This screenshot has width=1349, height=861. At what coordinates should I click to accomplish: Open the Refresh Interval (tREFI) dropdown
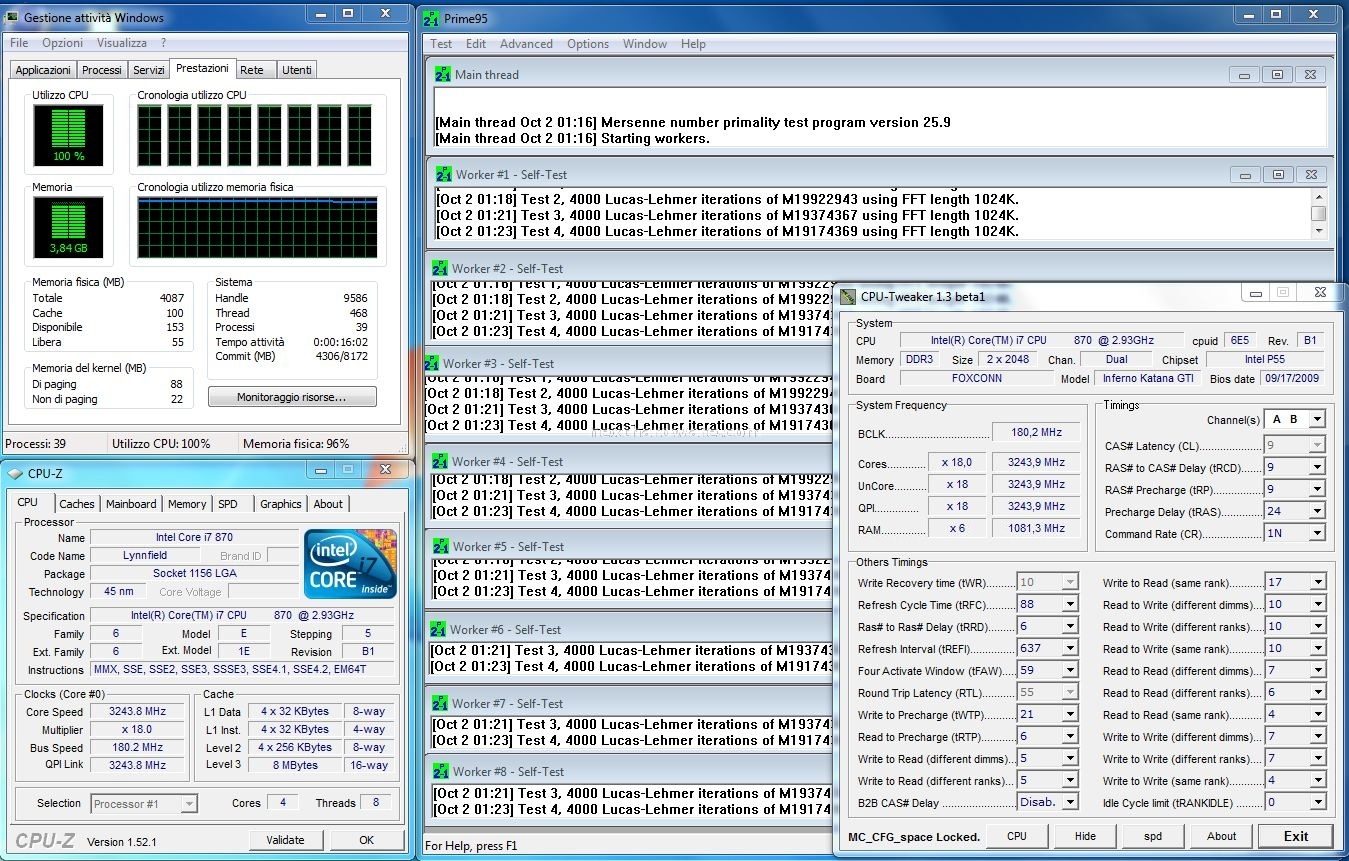pos(1070,648)
